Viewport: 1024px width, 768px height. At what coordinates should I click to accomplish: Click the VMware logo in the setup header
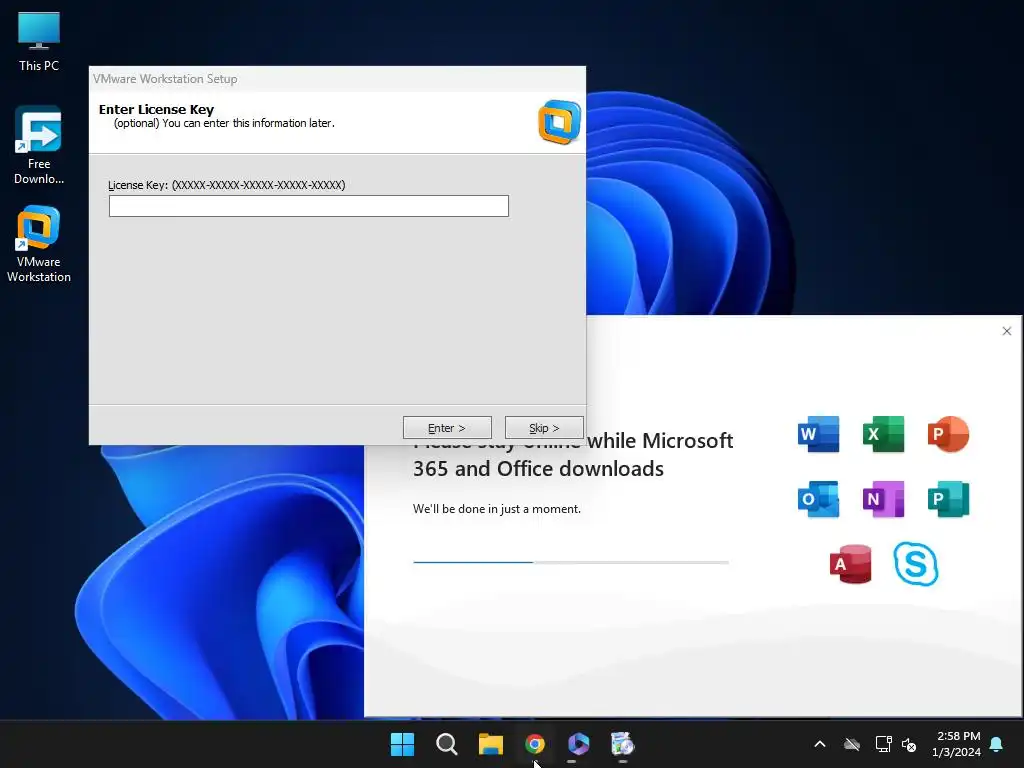[559, 122]
